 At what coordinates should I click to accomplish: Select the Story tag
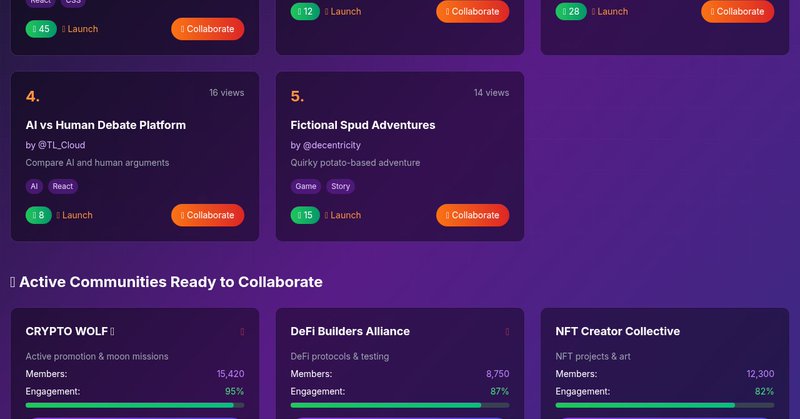[340, 186]
